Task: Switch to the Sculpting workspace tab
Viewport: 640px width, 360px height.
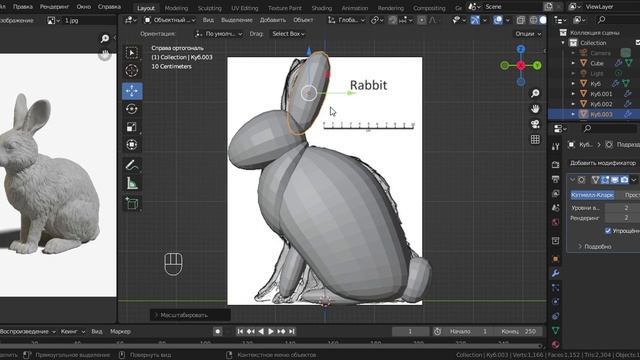Action: click(x=209, y=8)
